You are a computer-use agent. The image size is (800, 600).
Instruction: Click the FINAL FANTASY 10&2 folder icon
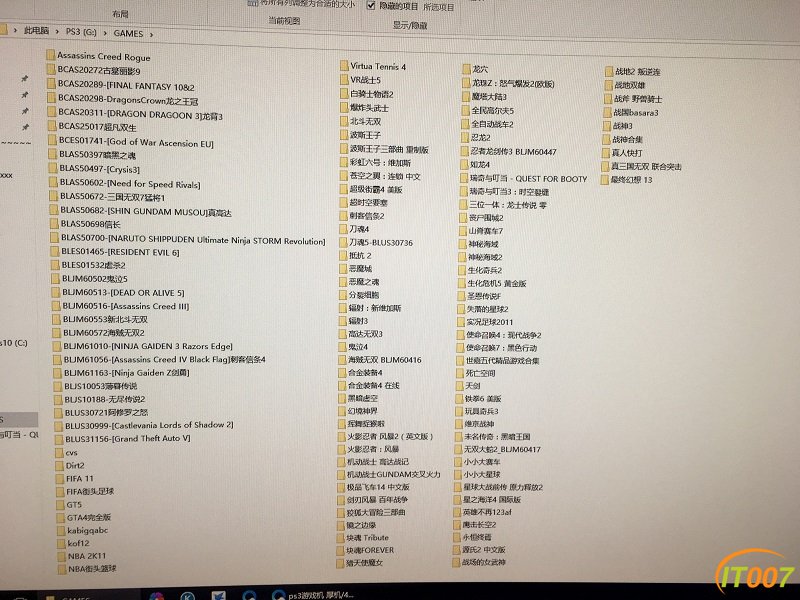click(51, 83)
